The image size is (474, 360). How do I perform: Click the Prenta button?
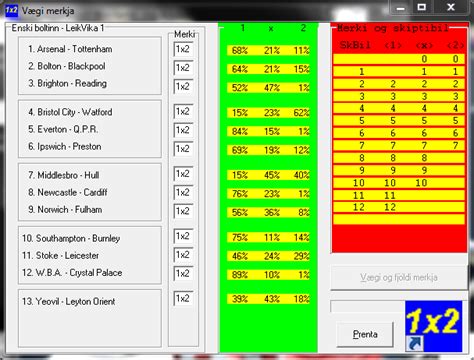coord(365,334)
